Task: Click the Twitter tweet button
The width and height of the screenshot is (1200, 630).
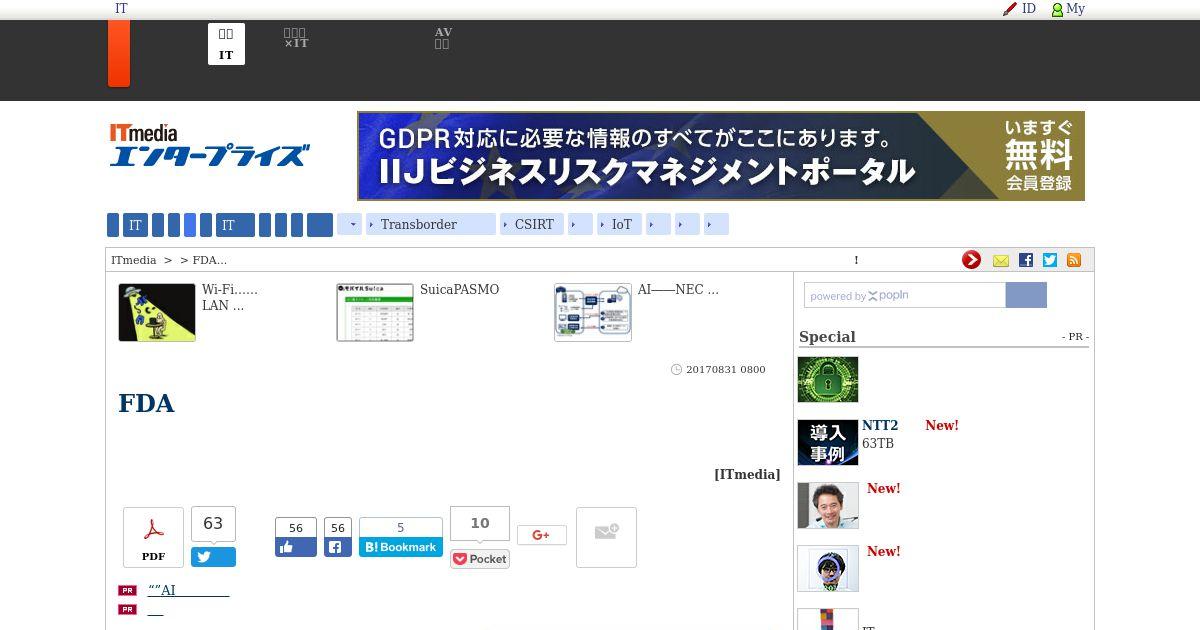Action: click(213, 557)
